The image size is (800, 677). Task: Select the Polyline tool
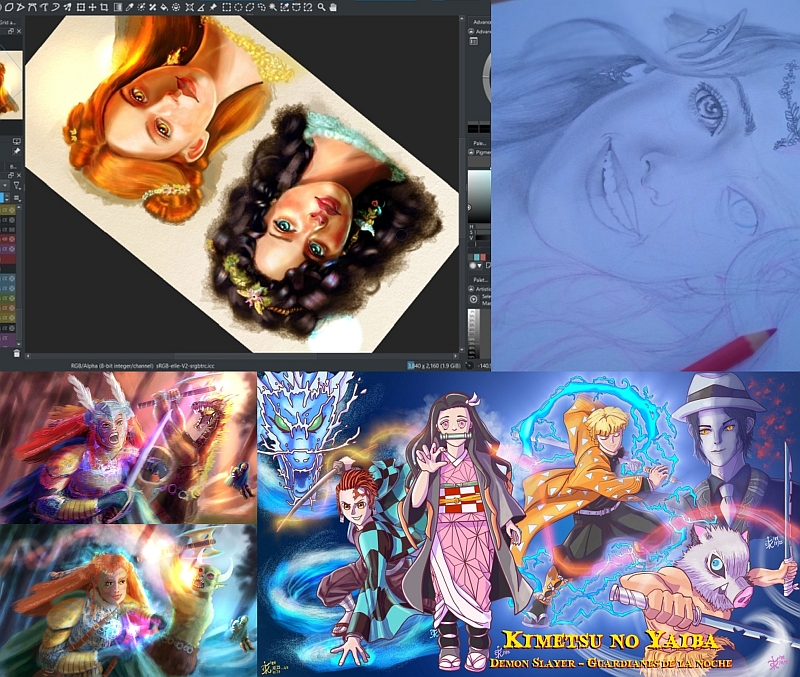point(20,7)
